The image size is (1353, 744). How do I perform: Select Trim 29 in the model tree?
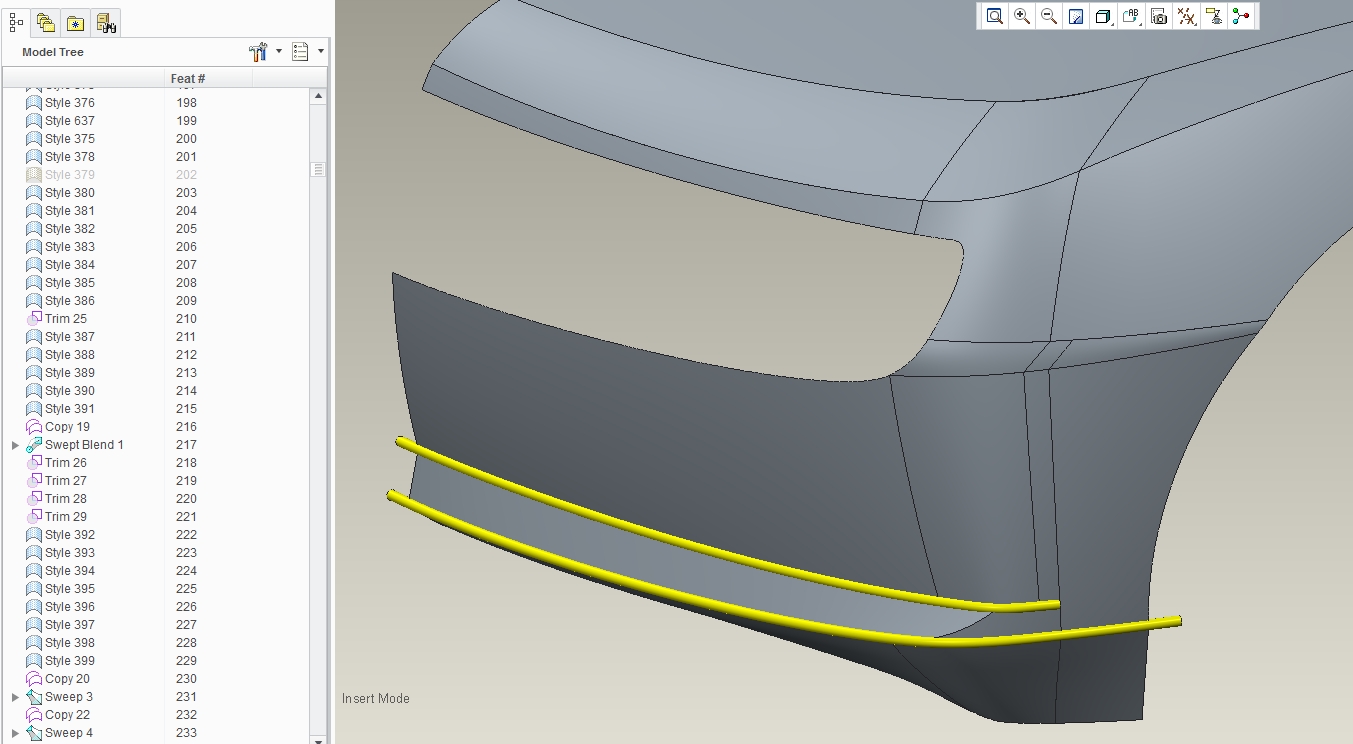click(x=66, y=517)
